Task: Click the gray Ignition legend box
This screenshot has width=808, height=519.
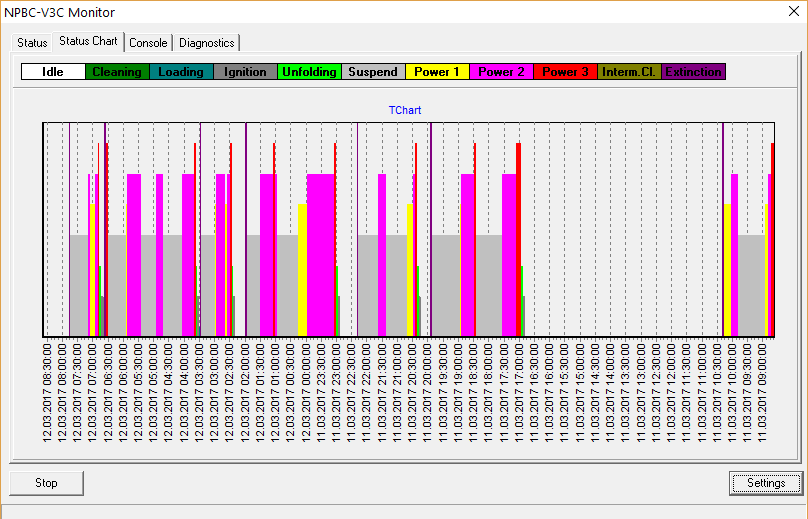Action: click(x=245, y=72)
